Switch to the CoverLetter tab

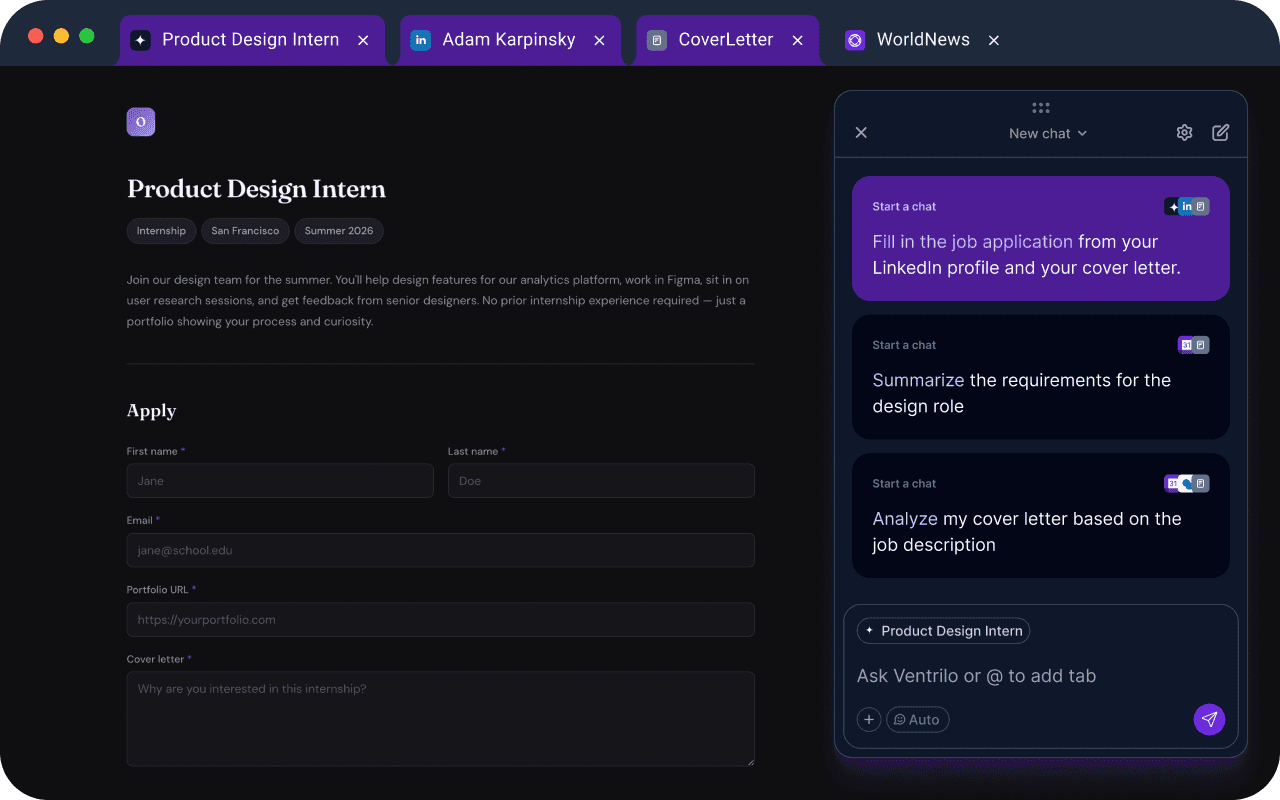pyautogui.click(x=726, y=40)
